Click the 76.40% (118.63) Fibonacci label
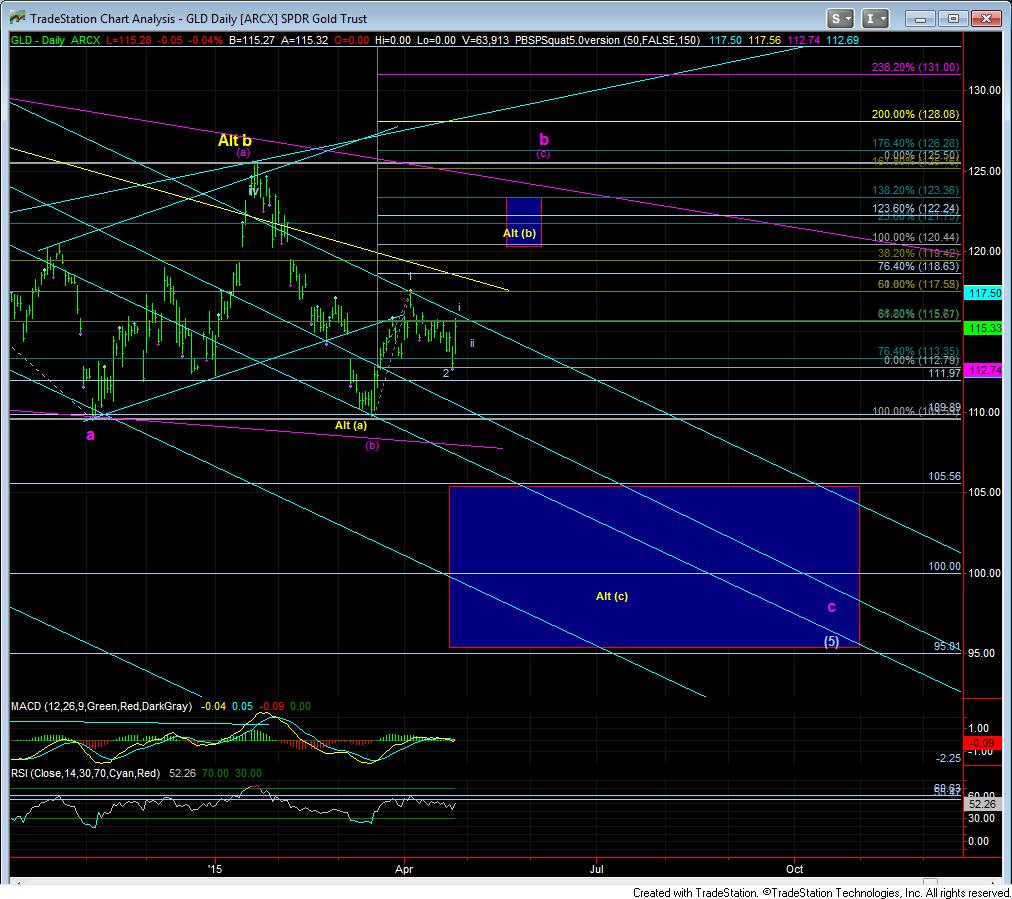The image size is (1012, 899). click(918, 266)
